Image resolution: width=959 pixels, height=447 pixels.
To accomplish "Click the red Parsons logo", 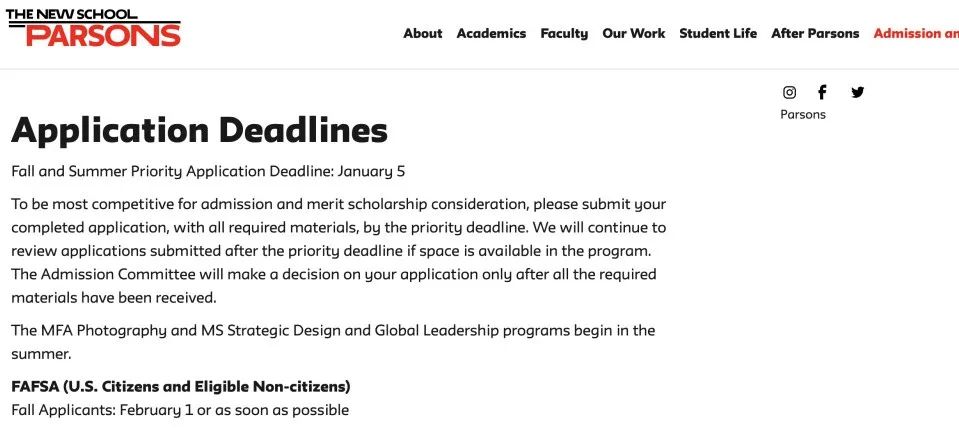I will (103, 35).
